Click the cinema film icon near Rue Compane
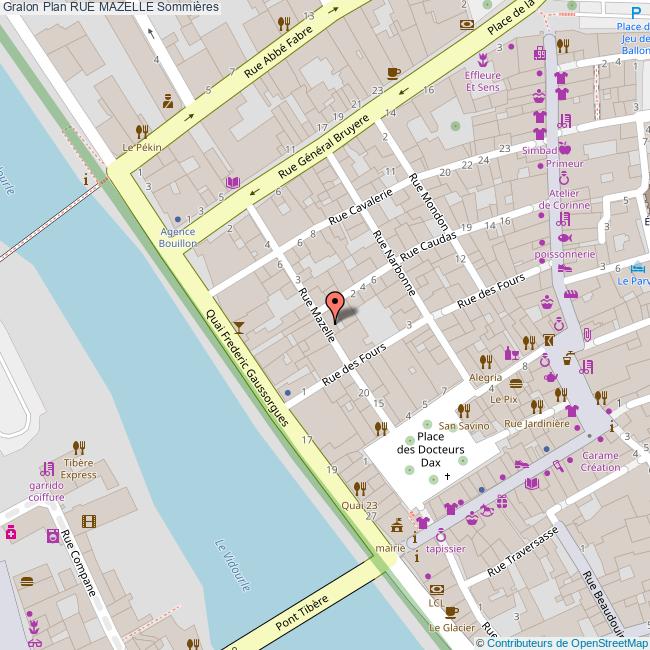 coord(90,520)
